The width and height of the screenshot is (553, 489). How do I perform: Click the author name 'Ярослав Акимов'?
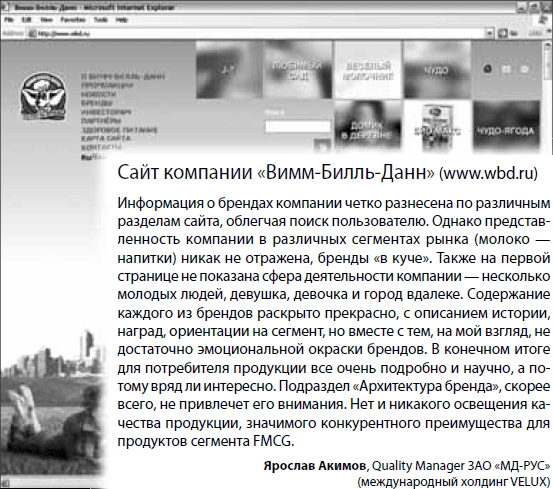[315, 466]
